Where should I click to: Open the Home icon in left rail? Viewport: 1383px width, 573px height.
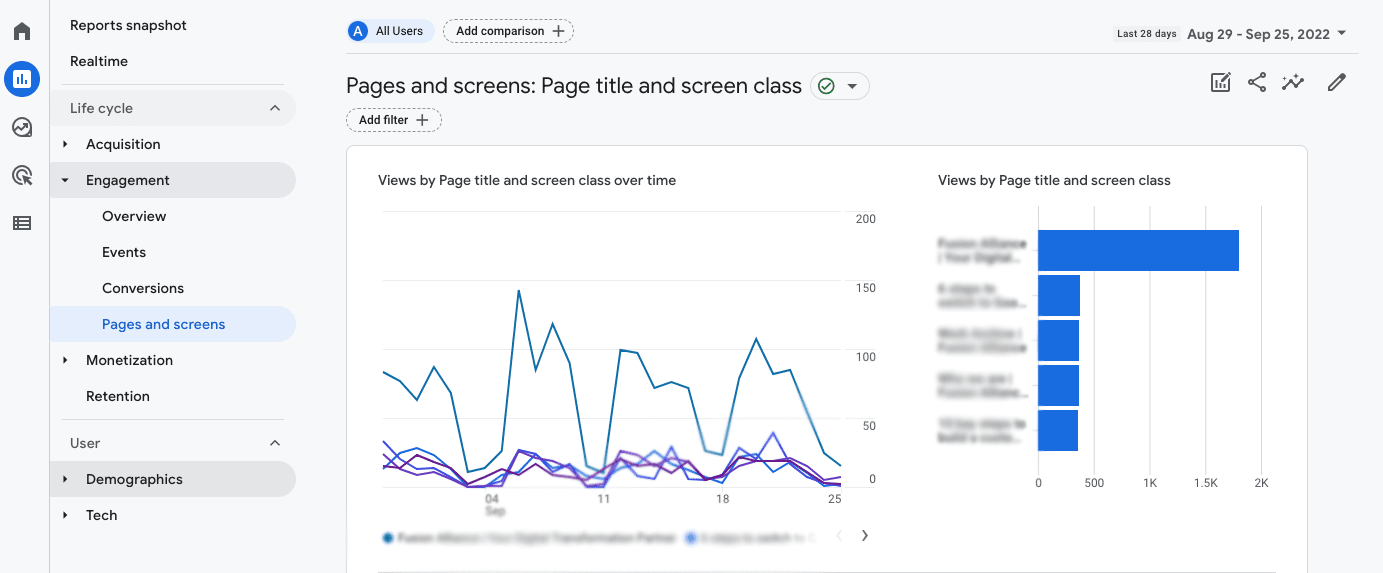22,31
